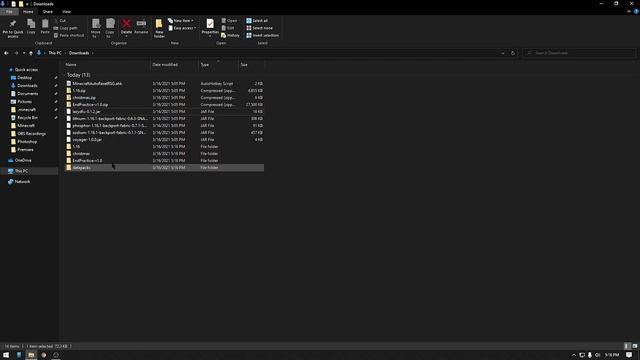Open Pictures in the navigation pane
The width and height of the screenshot is (640, 360).
[x=24, y=102]
